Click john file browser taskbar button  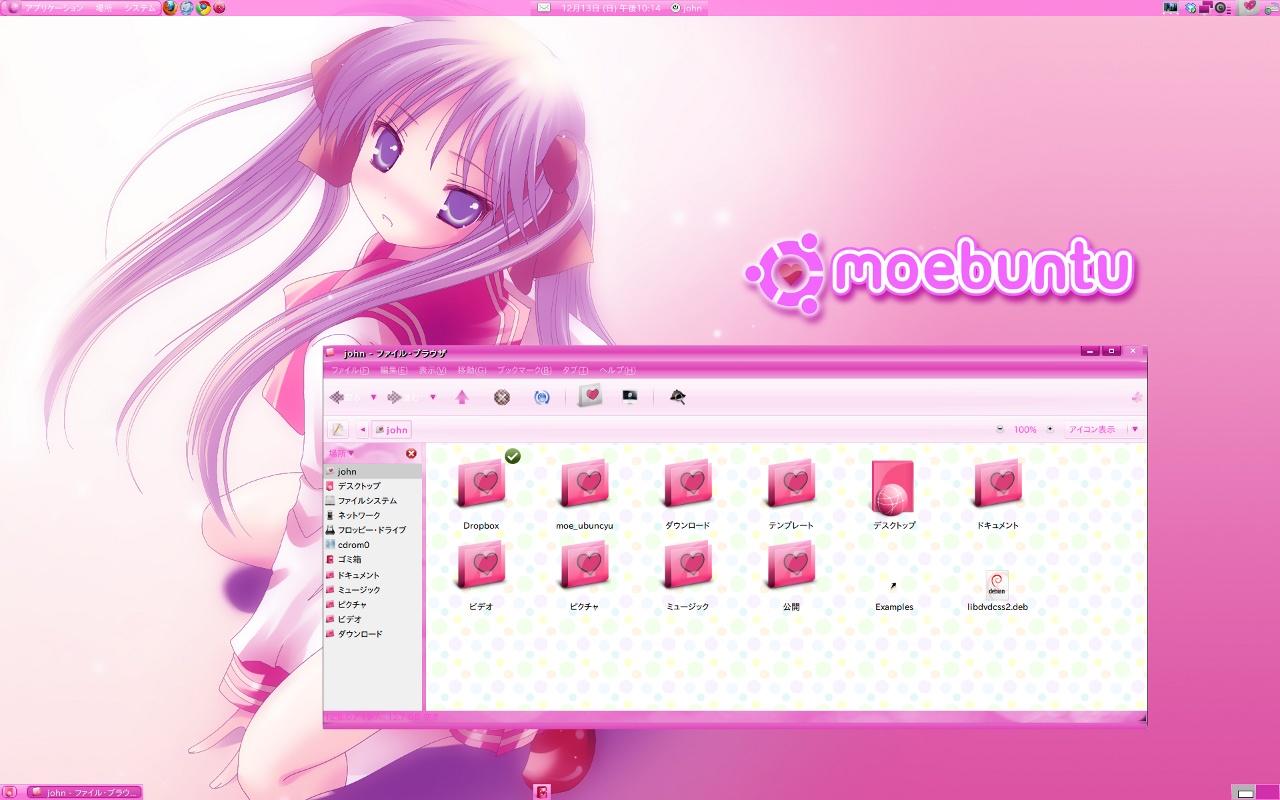(85, 792)
